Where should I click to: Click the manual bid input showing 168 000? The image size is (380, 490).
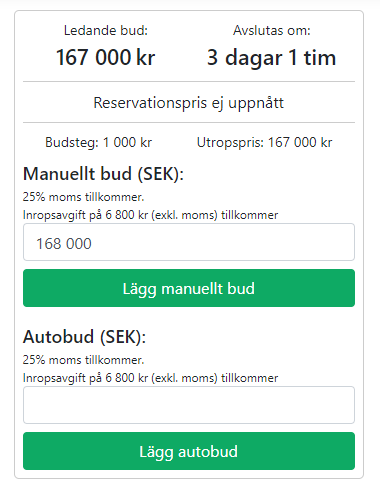coord(189,242)
